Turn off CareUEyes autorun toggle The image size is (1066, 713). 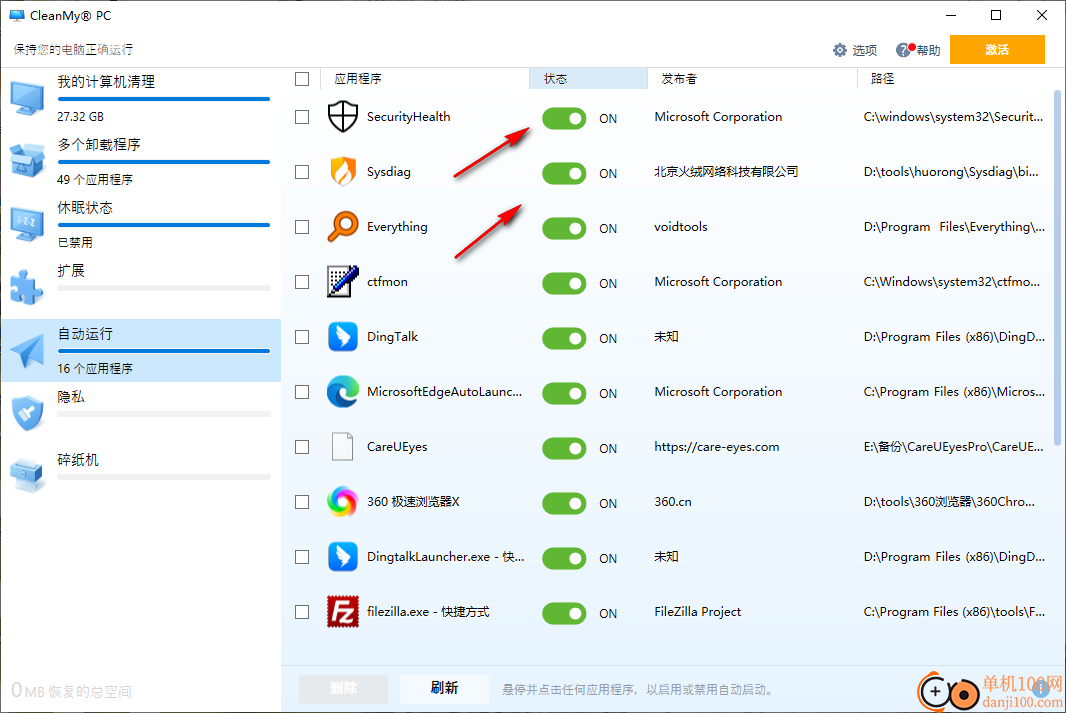point(564,449)
